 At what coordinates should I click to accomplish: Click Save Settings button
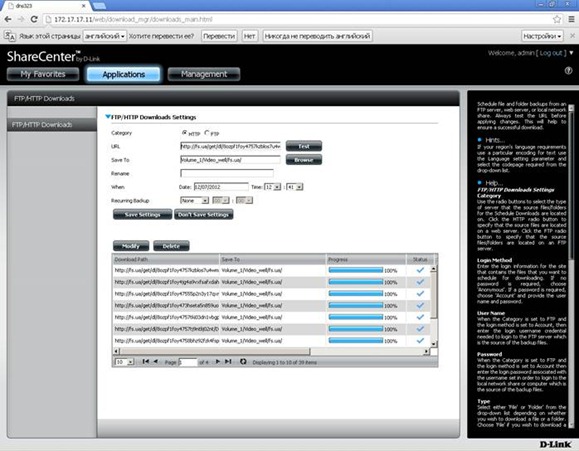pos(143,215)
